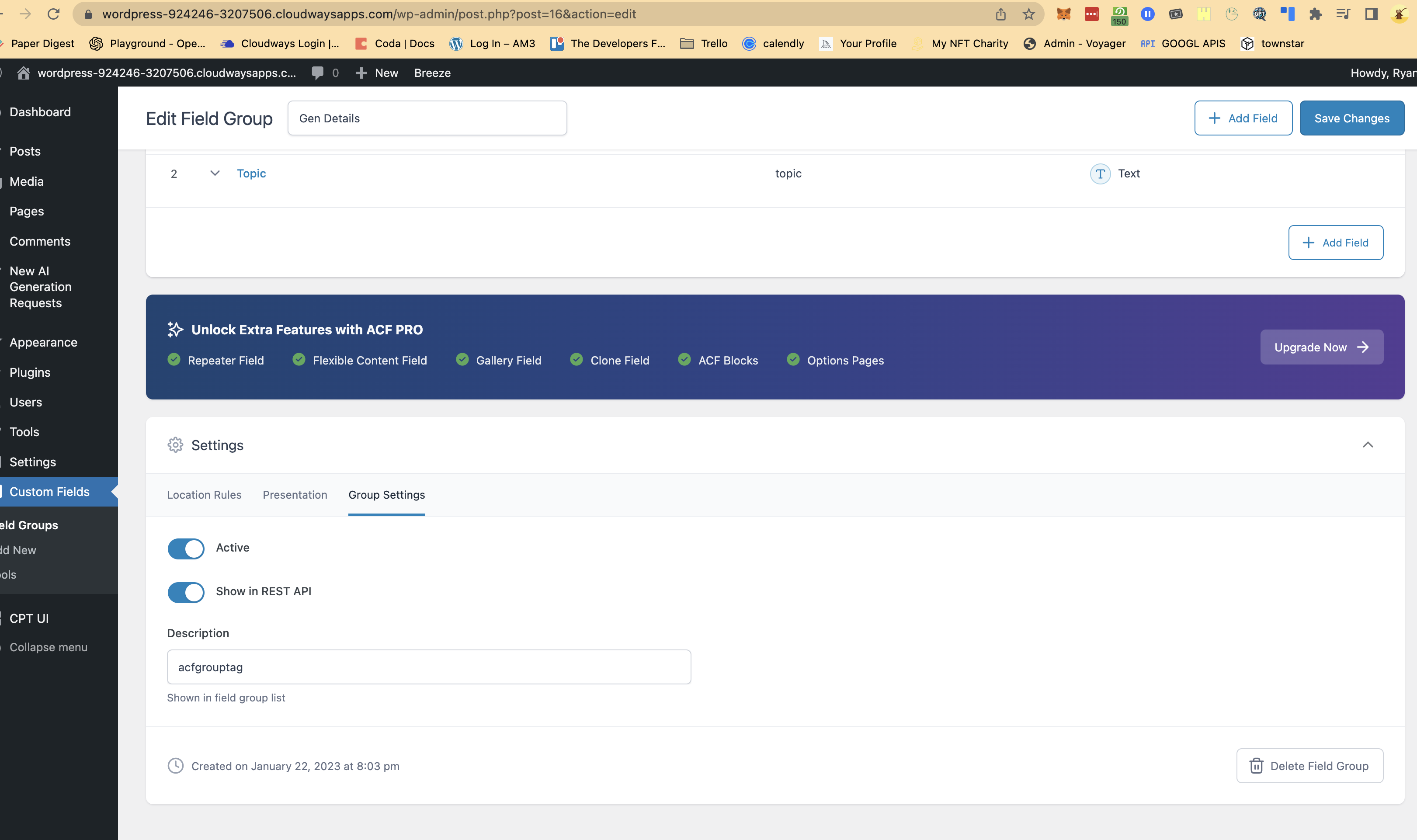Toggle the Show in REST API switch
The height and width of the screenshot is (840, 1417).
[x=186, y=592]
